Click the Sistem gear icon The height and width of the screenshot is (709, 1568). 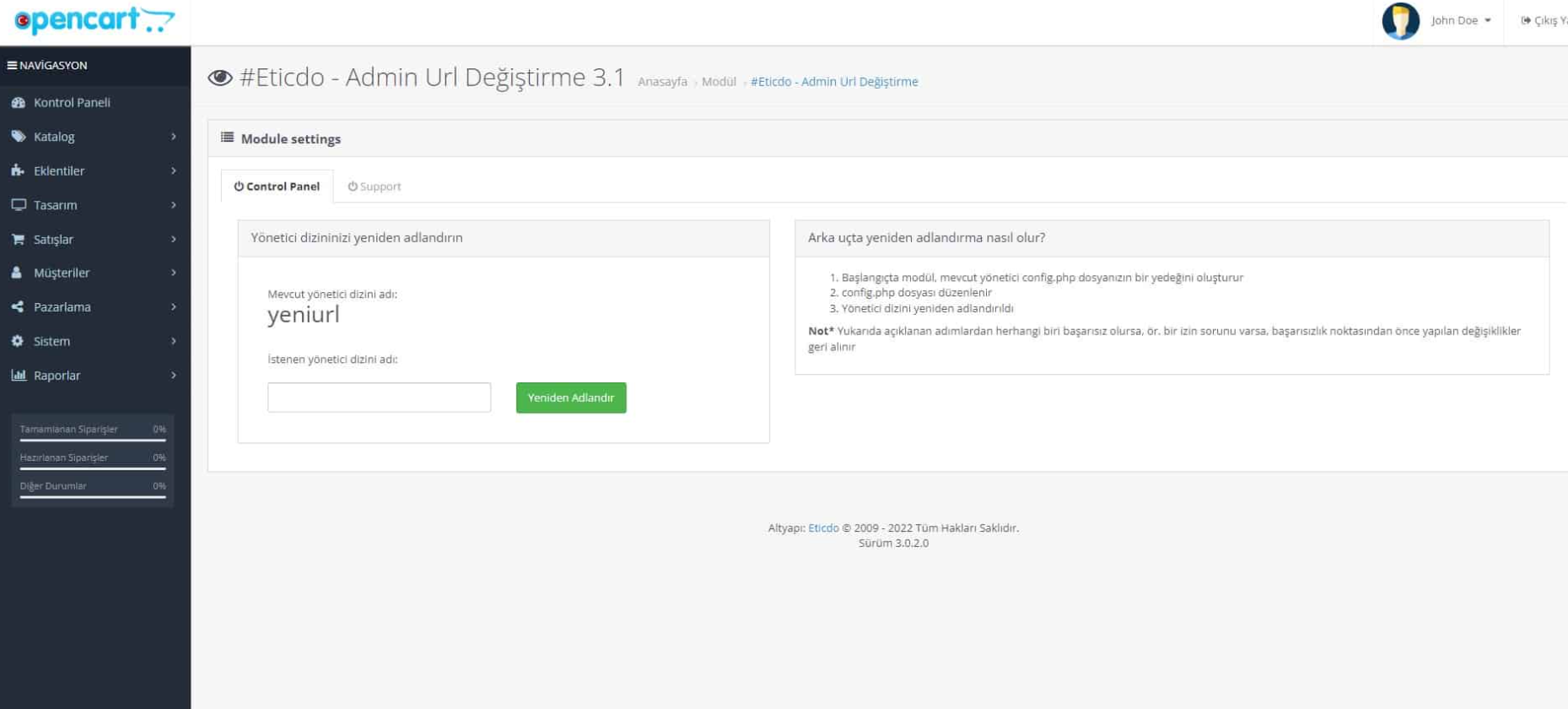(18, 341)
